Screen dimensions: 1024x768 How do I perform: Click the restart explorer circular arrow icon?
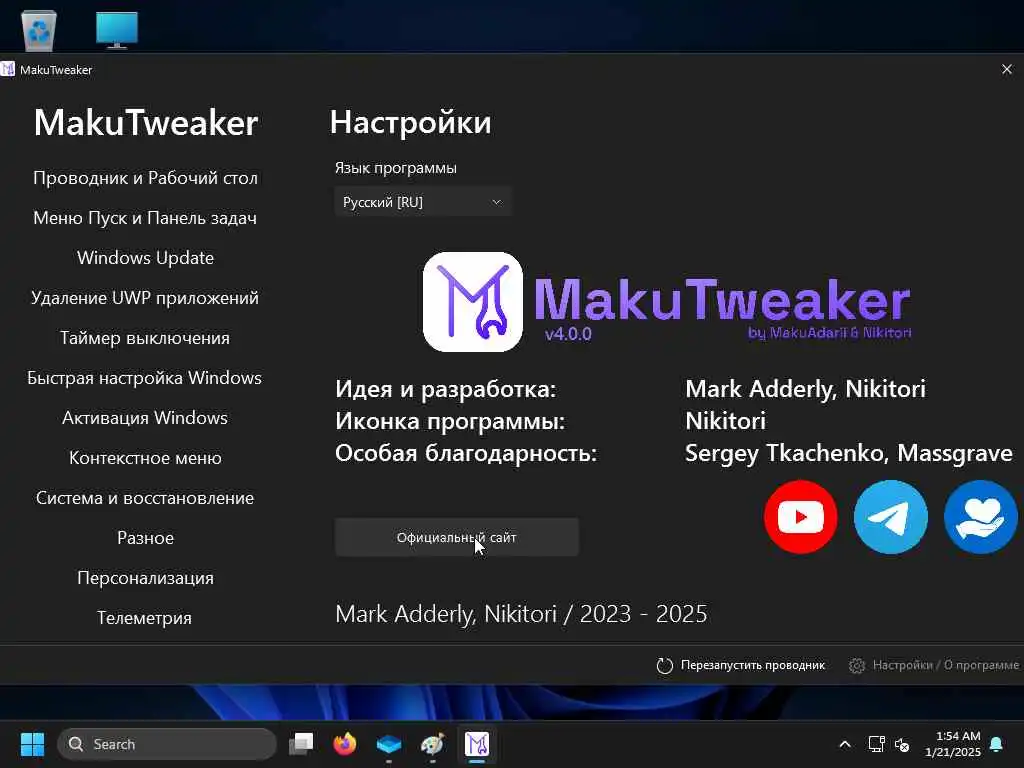click(x=664, y=665)
